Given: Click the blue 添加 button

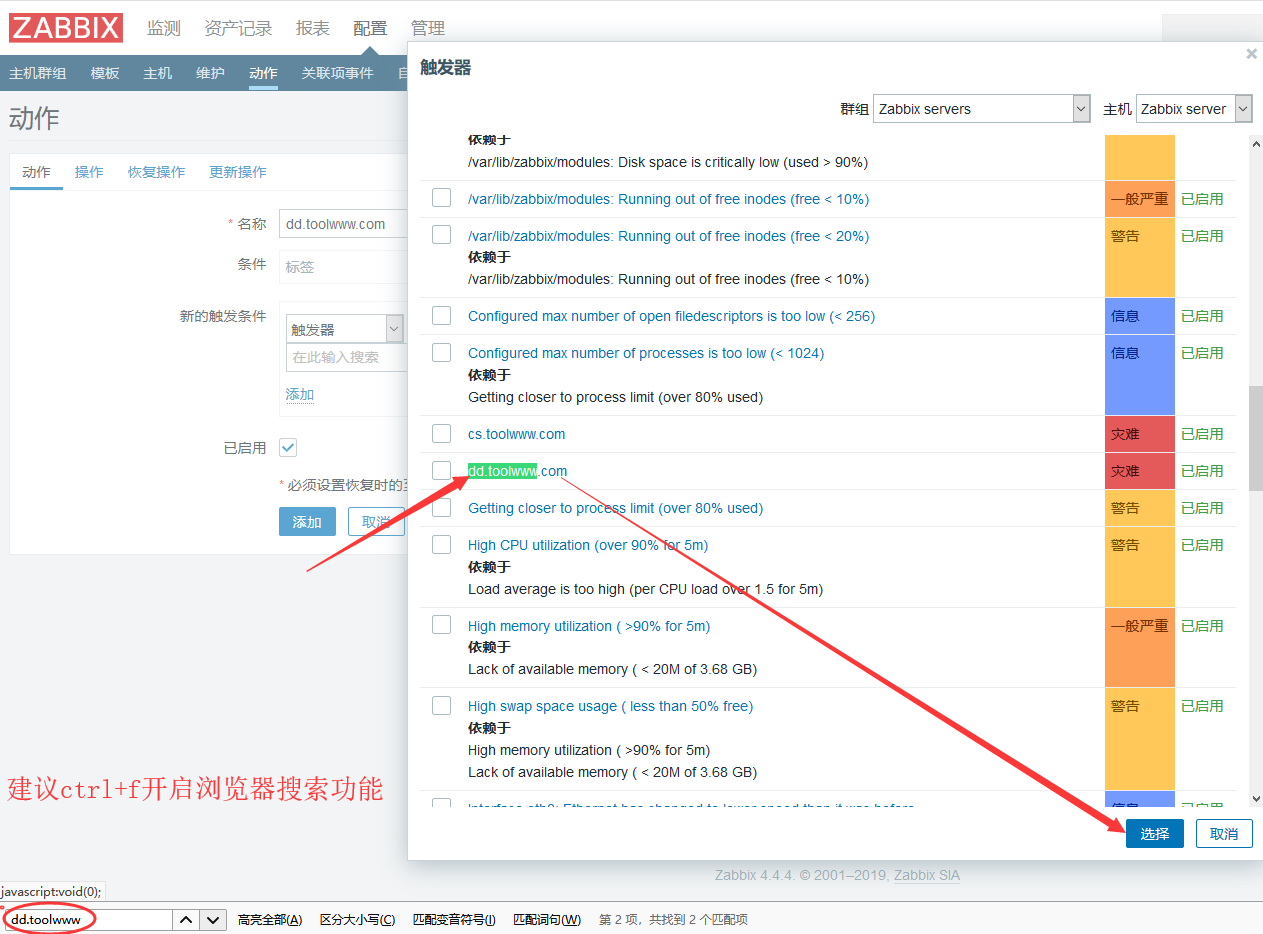Looking at the screenshot, I should tap(307, 522).
